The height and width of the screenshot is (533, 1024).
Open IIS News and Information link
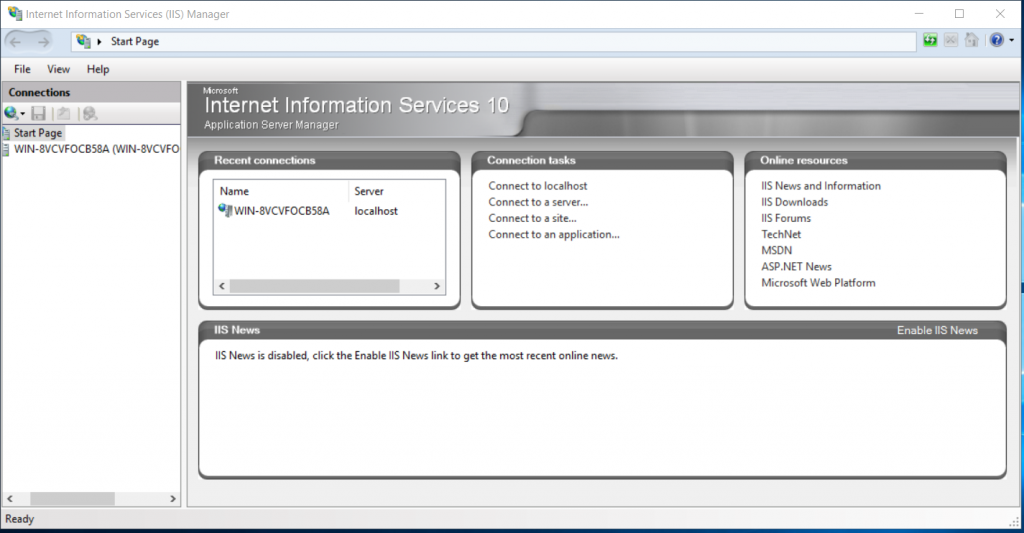tap(821, 186)
